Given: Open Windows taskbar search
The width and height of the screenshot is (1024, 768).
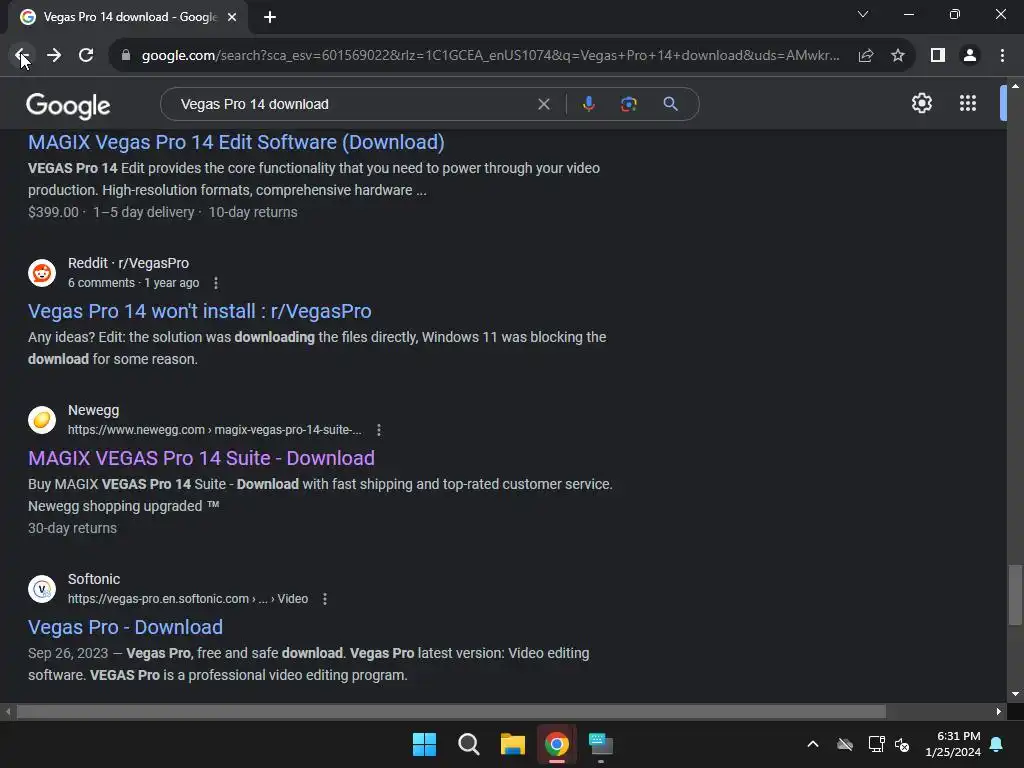Looking at the screenshot, I should 468,744.
